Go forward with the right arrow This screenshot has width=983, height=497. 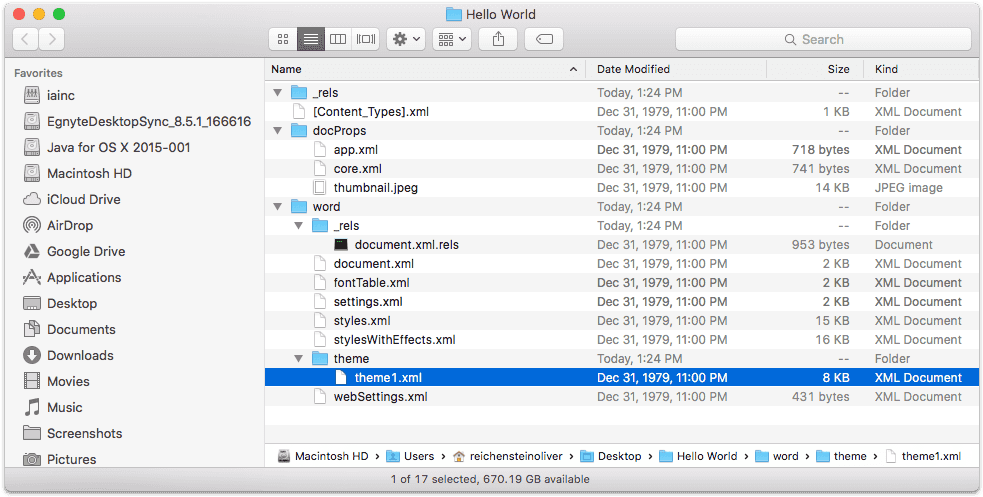(x=51, y=39)
